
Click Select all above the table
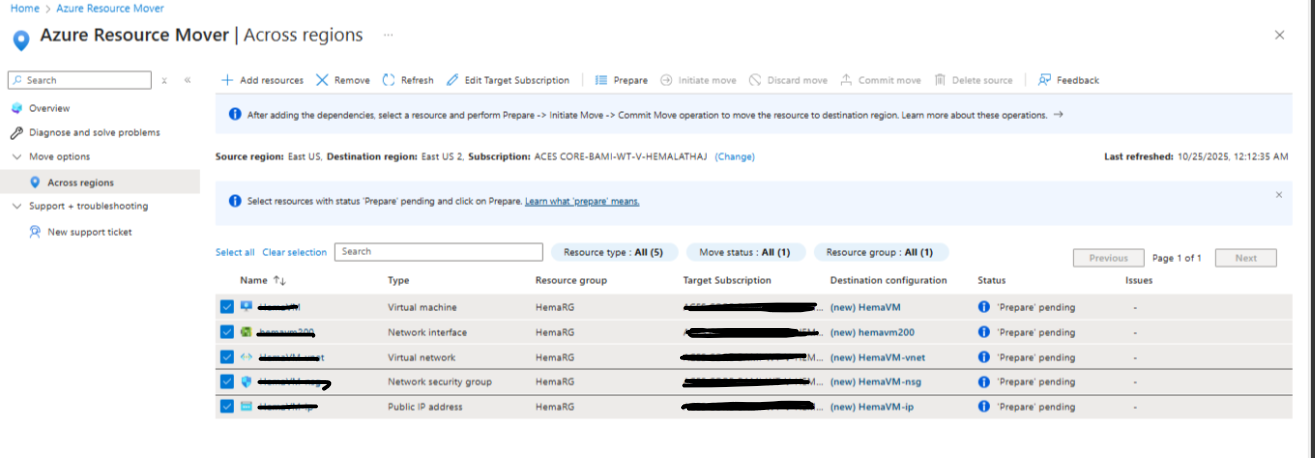[235, 252]
